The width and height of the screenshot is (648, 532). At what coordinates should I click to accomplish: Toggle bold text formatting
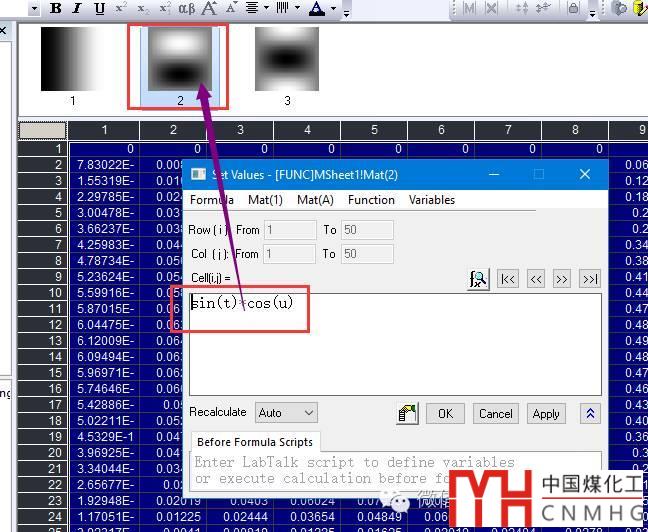pyautogui.click(x=55, y=8)
